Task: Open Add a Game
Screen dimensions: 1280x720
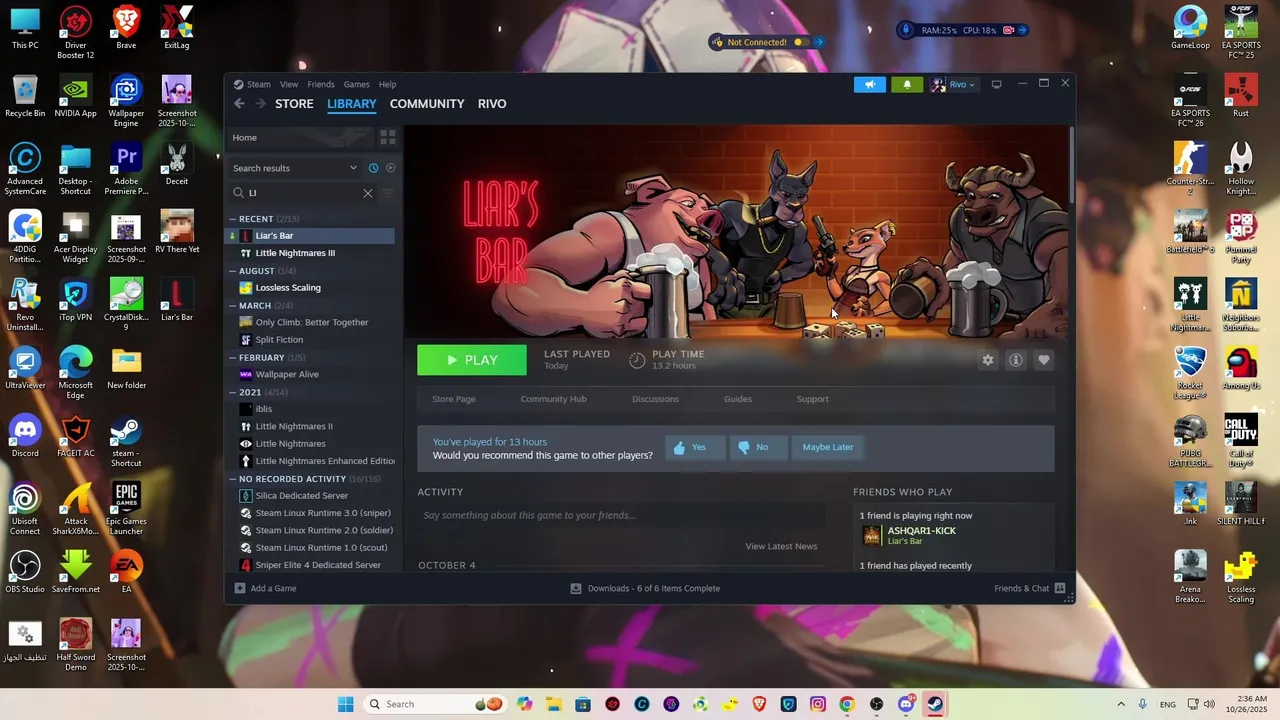Action: point(265,588)
